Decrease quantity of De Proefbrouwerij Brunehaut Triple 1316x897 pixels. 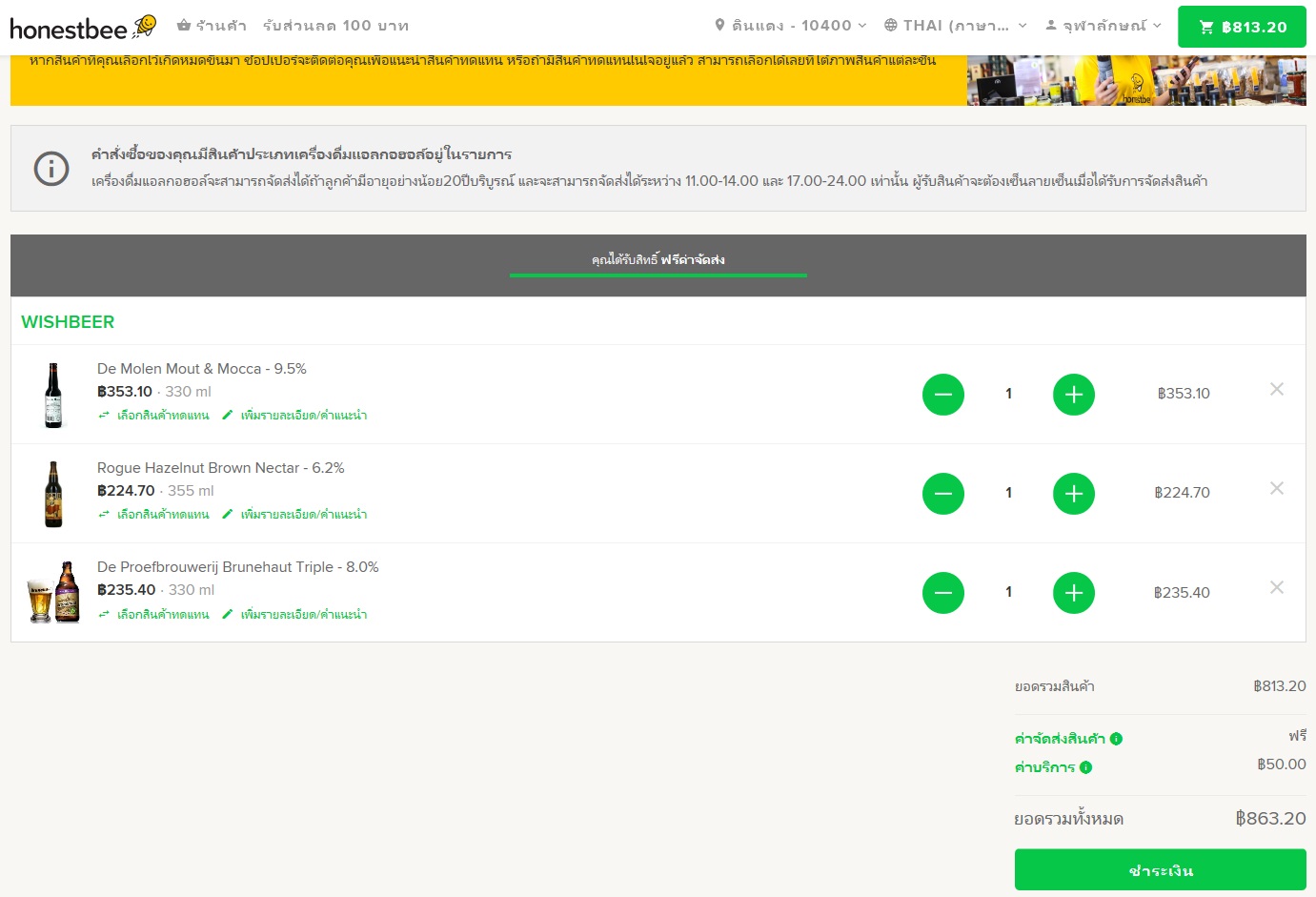[x=943, y=593]
